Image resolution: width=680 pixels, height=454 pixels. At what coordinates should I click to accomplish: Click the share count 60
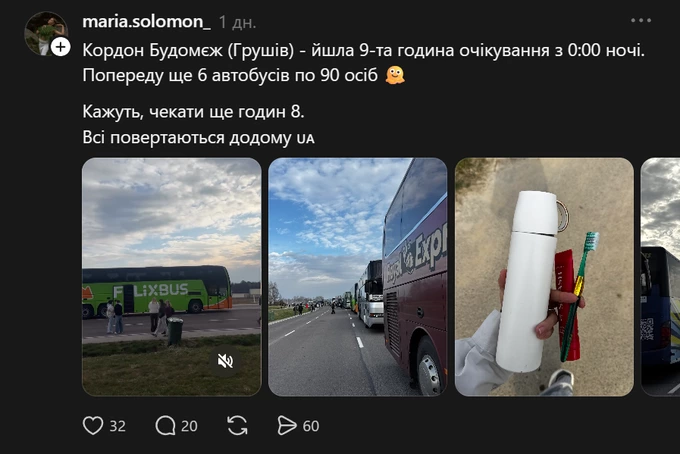click(x=311, y=426)
